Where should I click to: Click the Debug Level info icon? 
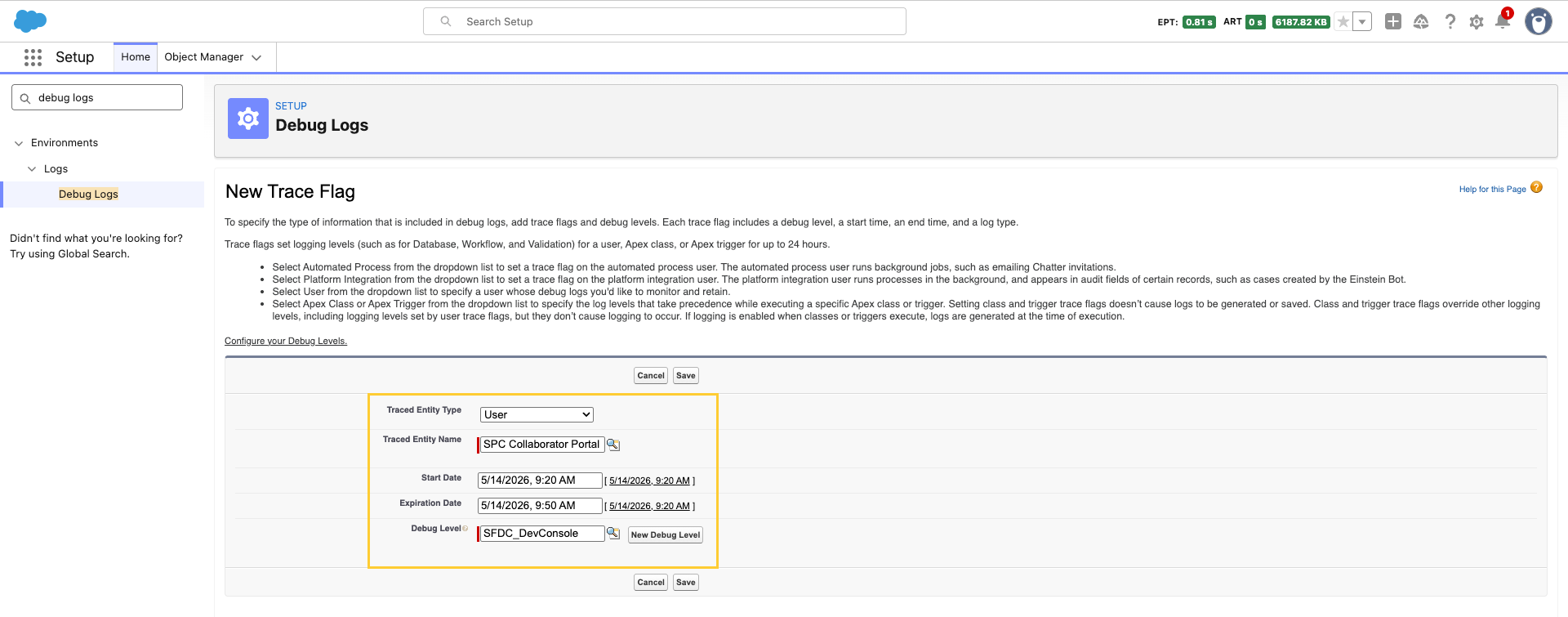(x=465, y=529)
